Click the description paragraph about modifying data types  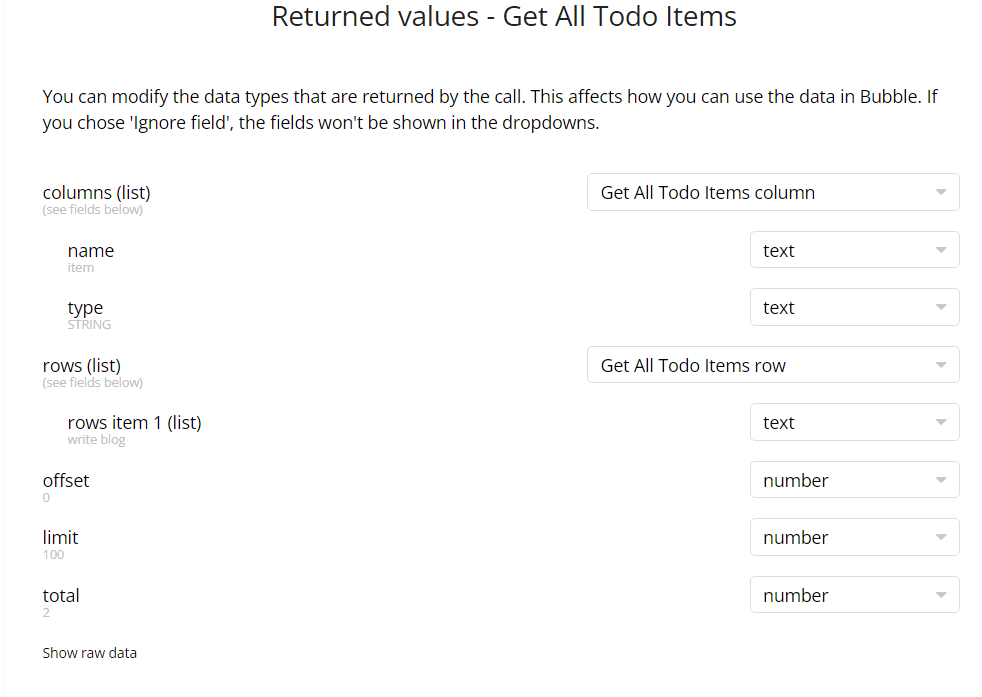pos(490,111)
